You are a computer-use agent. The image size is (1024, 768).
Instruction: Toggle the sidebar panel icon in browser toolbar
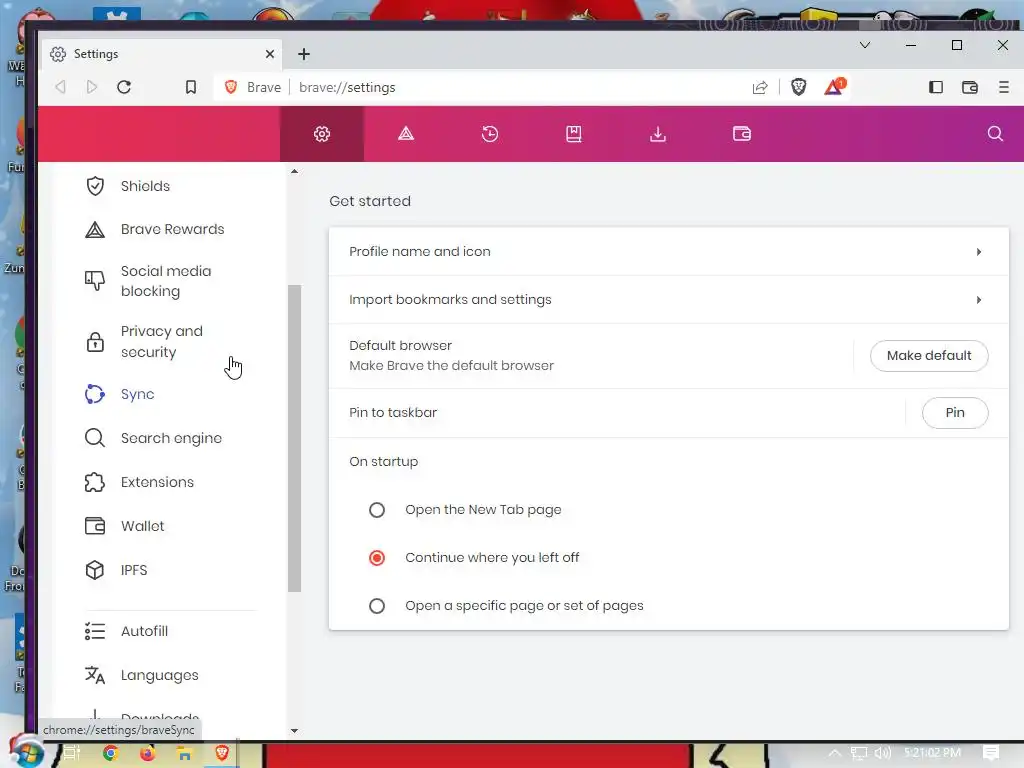pyautogui.click(x=936, y=87)
